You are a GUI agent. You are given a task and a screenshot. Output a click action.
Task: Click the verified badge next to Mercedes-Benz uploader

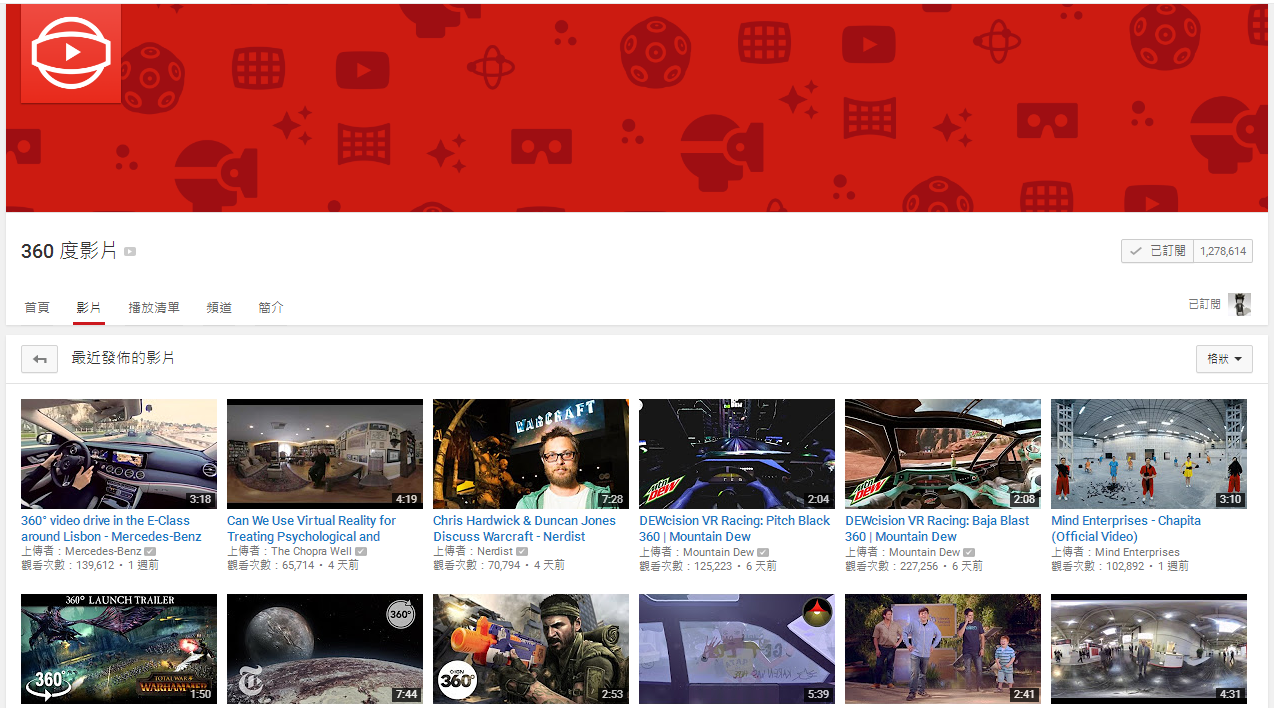150,552
